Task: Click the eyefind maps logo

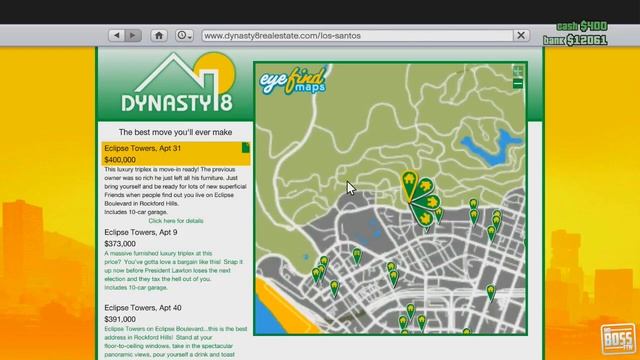Action: coord(292,80)
